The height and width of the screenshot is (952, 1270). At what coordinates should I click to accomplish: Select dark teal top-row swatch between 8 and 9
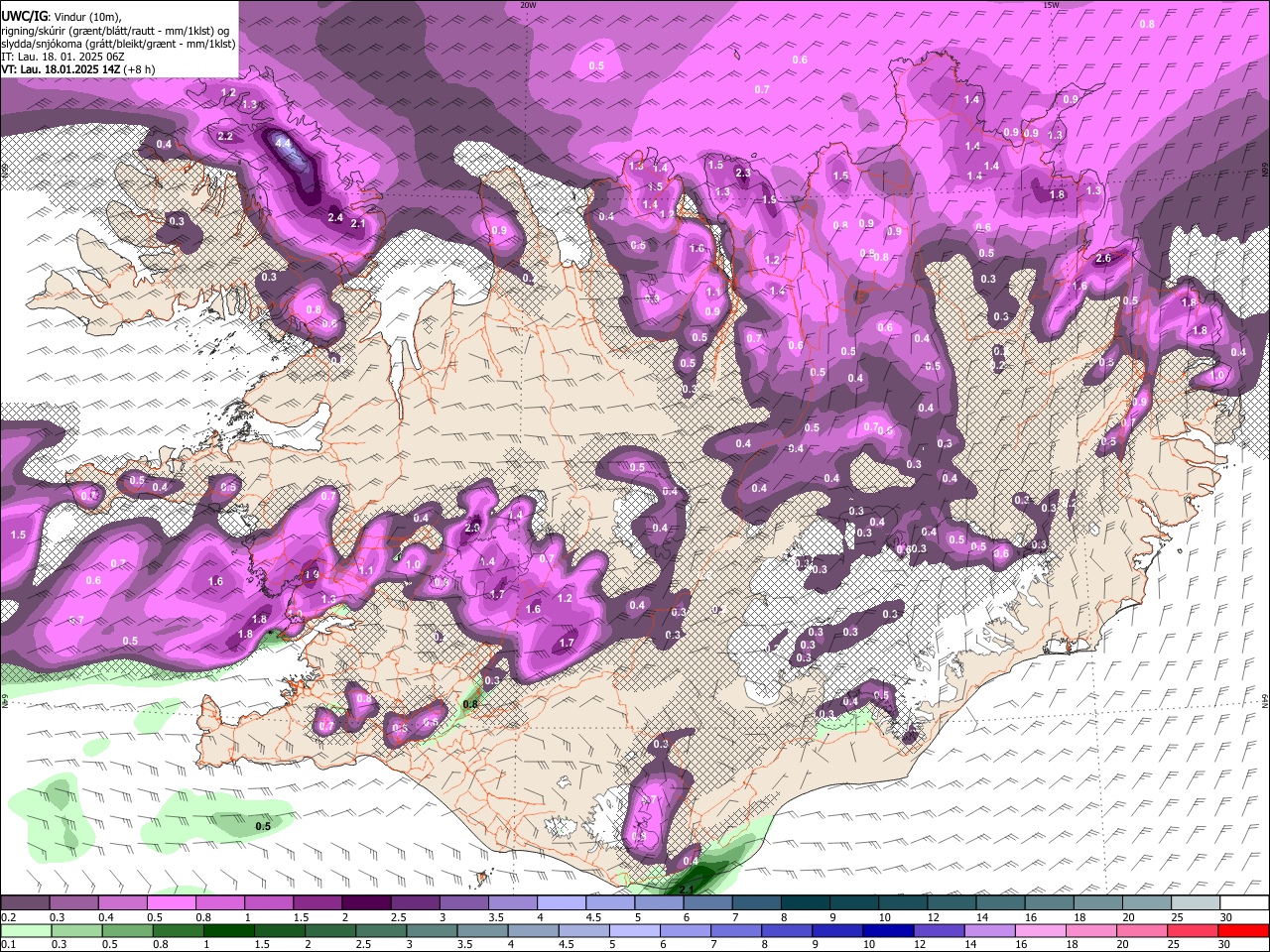[806, 902]
